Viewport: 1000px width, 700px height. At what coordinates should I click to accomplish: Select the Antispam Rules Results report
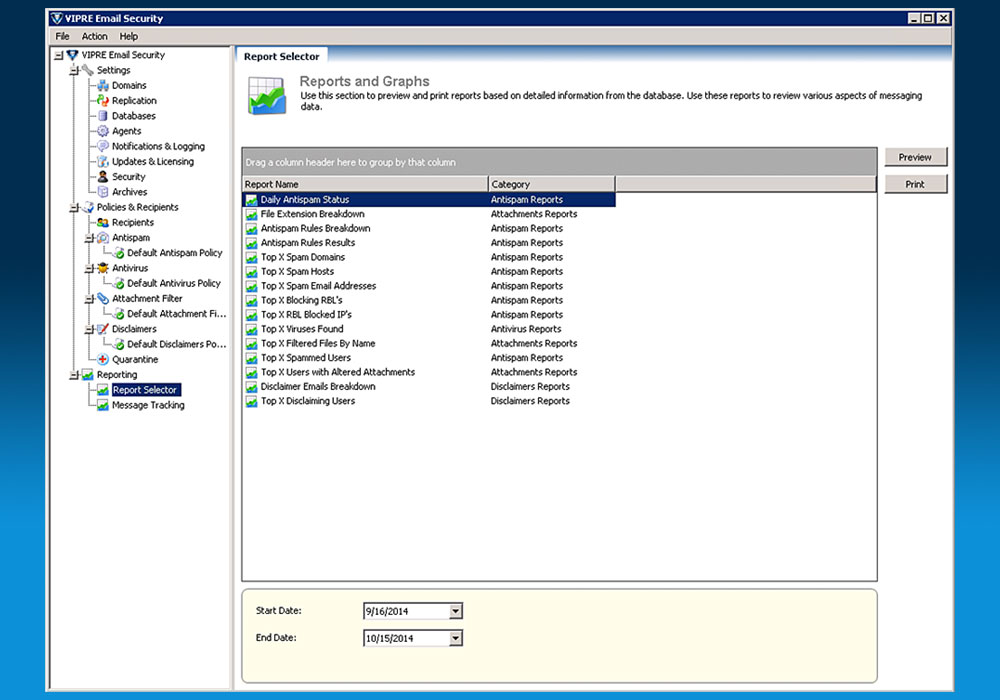(429, 243)
